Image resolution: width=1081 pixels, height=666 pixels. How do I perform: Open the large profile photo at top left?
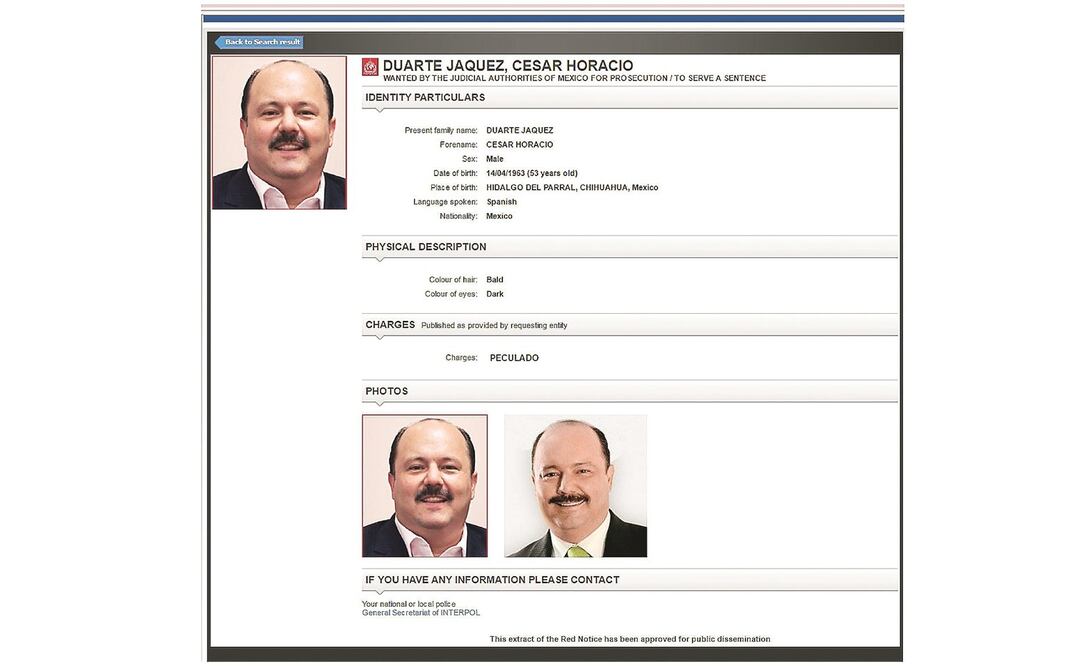[279, 132]
